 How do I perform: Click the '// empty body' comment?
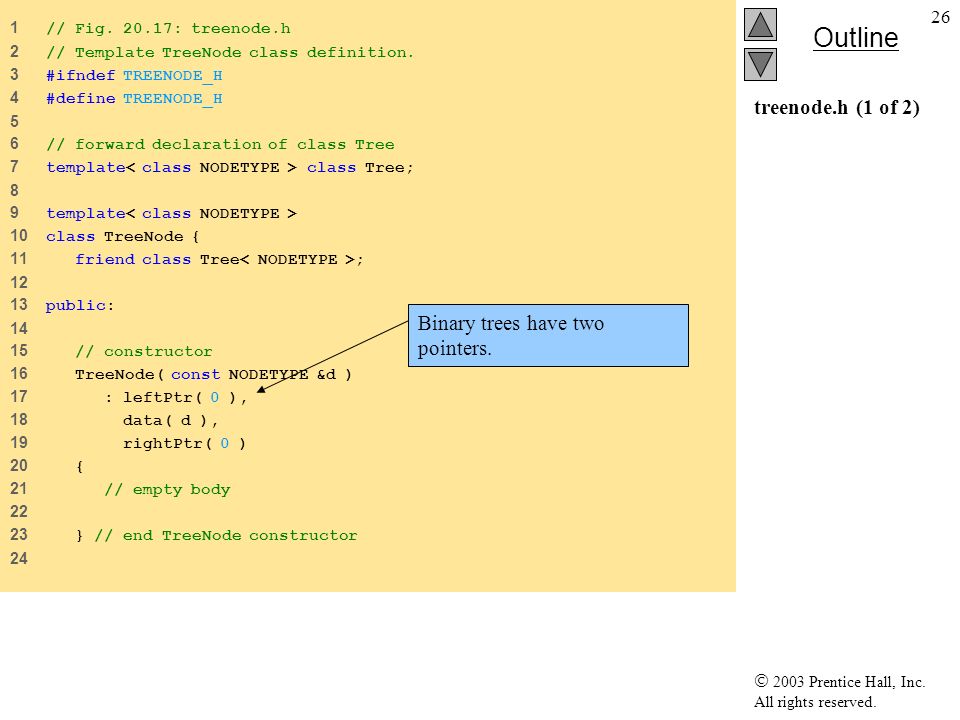167,490
